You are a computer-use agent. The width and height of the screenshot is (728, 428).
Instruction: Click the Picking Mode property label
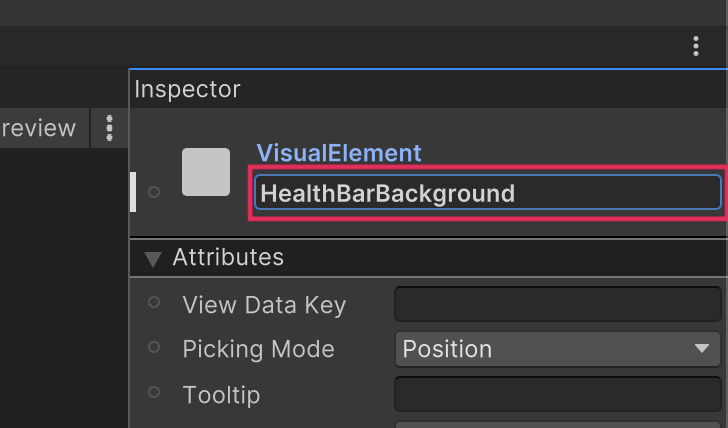click(258, 349)
